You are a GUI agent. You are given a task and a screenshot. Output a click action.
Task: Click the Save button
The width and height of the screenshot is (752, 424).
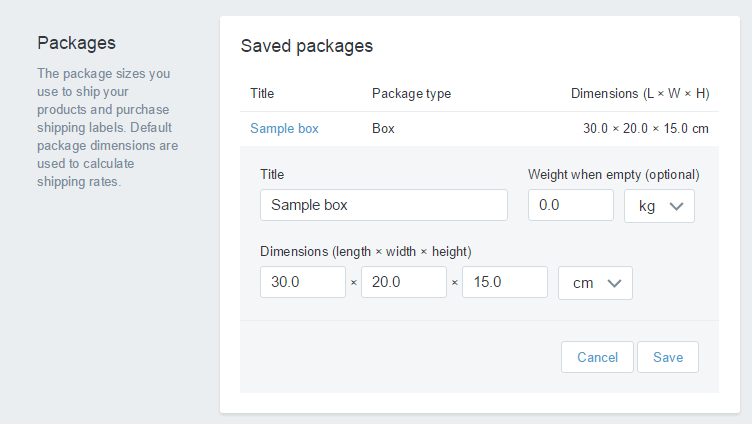[667, 357]
